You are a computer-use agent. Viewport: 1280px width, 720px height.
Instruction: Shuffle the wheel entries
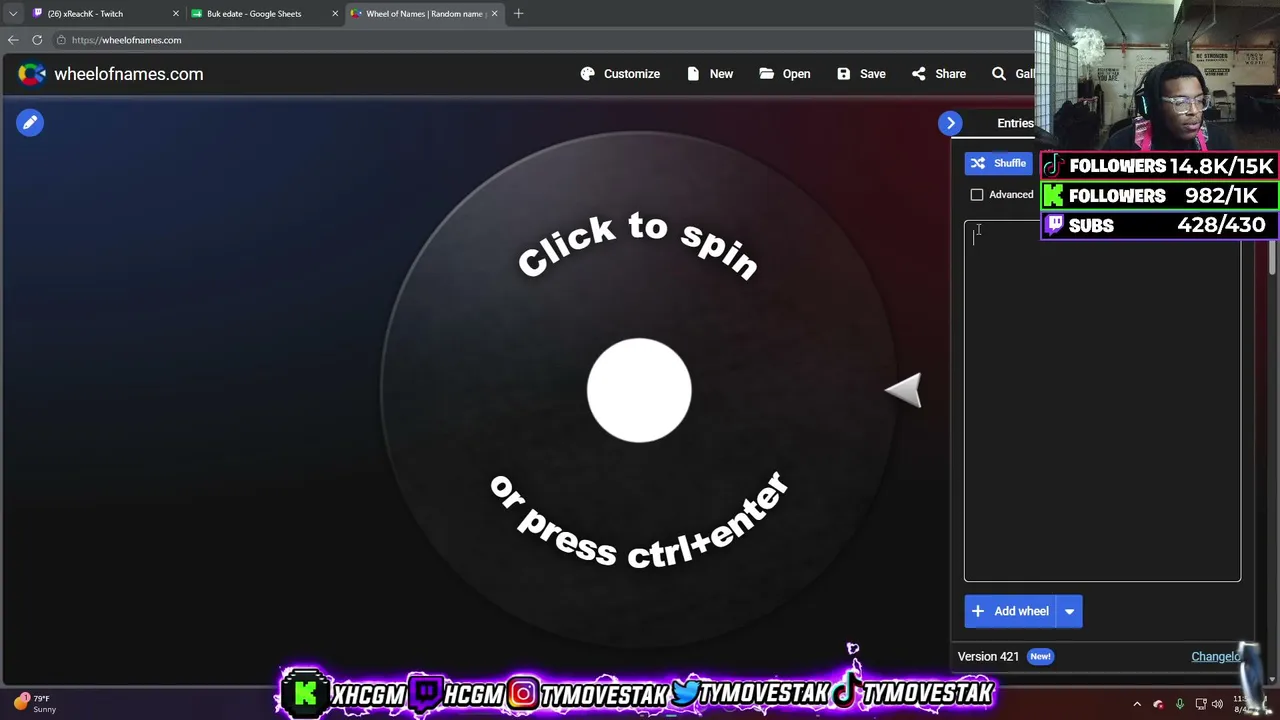tap(999, 163)
